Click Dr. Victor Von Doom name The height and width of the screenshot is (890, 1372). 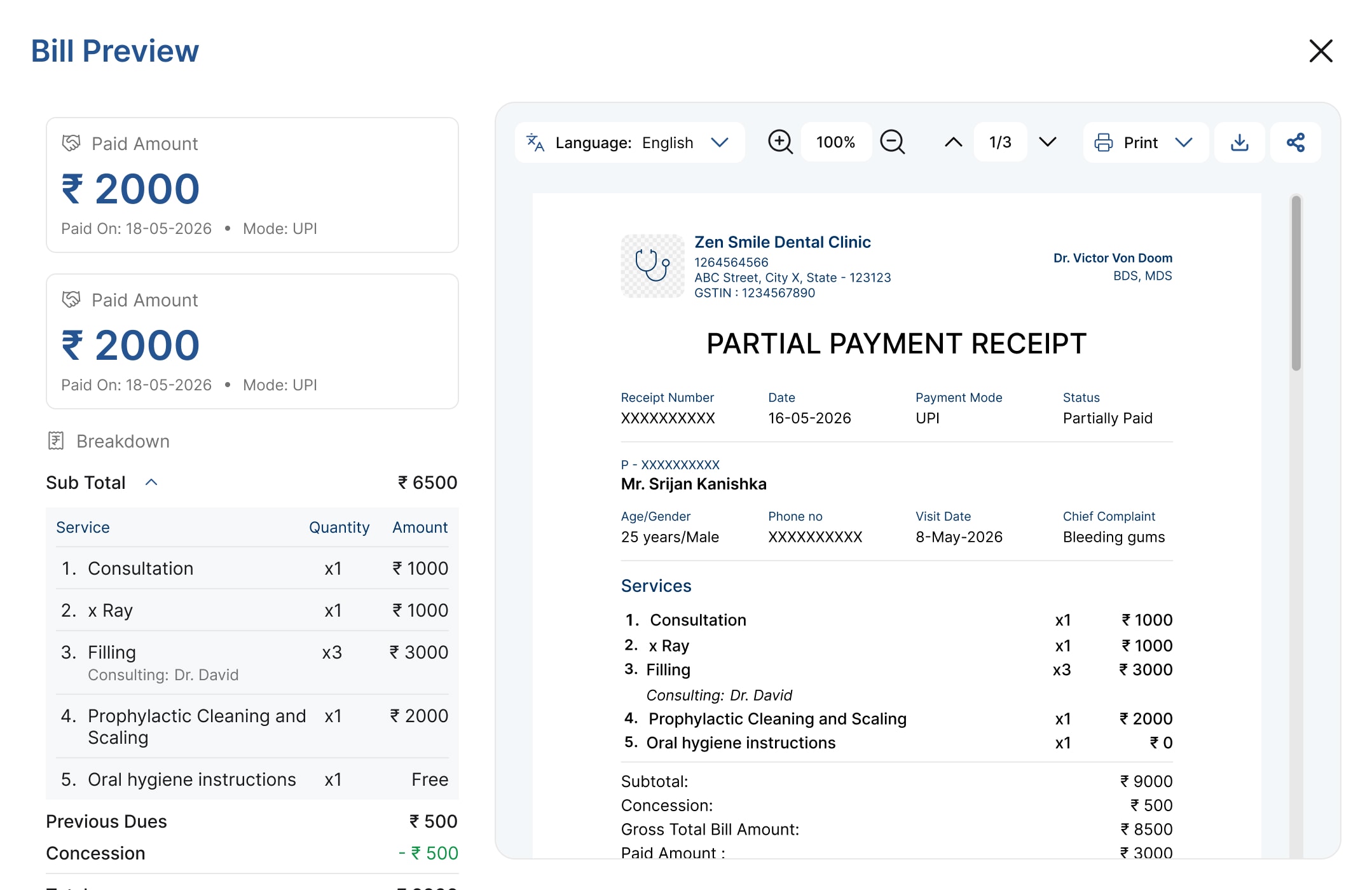pyautogui.click(x=1113, y=258)
